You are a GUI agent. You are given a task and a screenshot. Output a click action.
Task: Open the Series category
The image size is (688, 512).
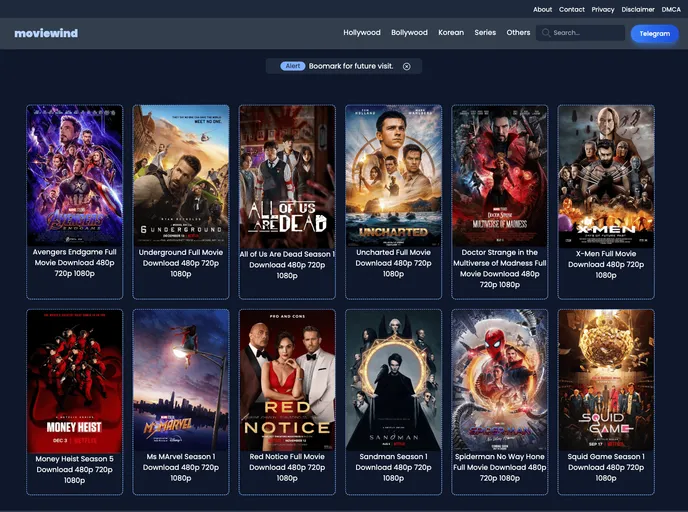(485, 32)
